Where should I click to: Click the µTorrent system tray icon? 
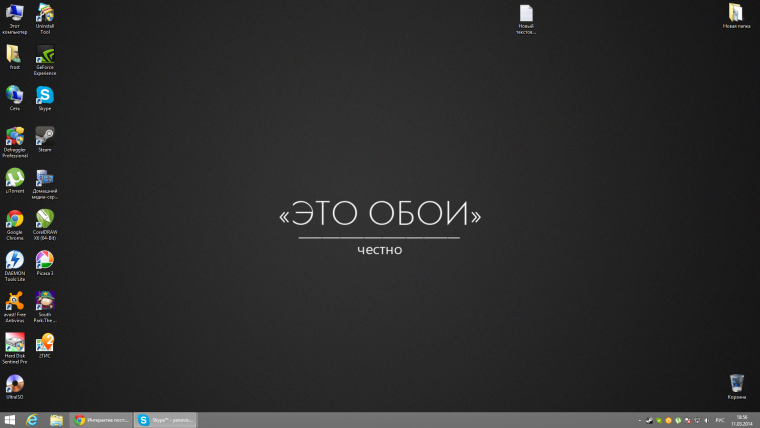[x=678, y=420]
